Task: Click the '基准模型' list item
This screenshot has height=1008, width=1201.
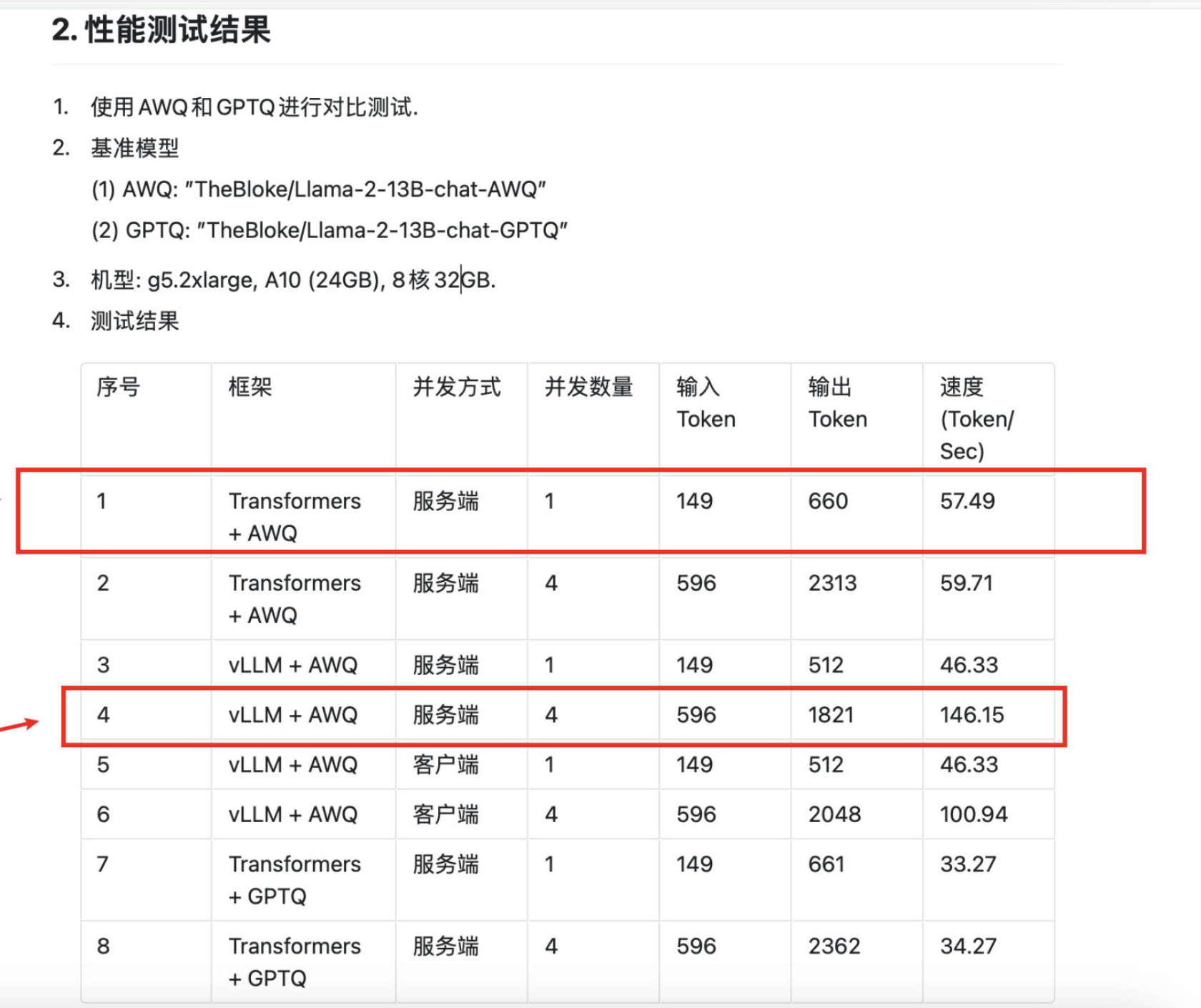Action: pos(134,148)
